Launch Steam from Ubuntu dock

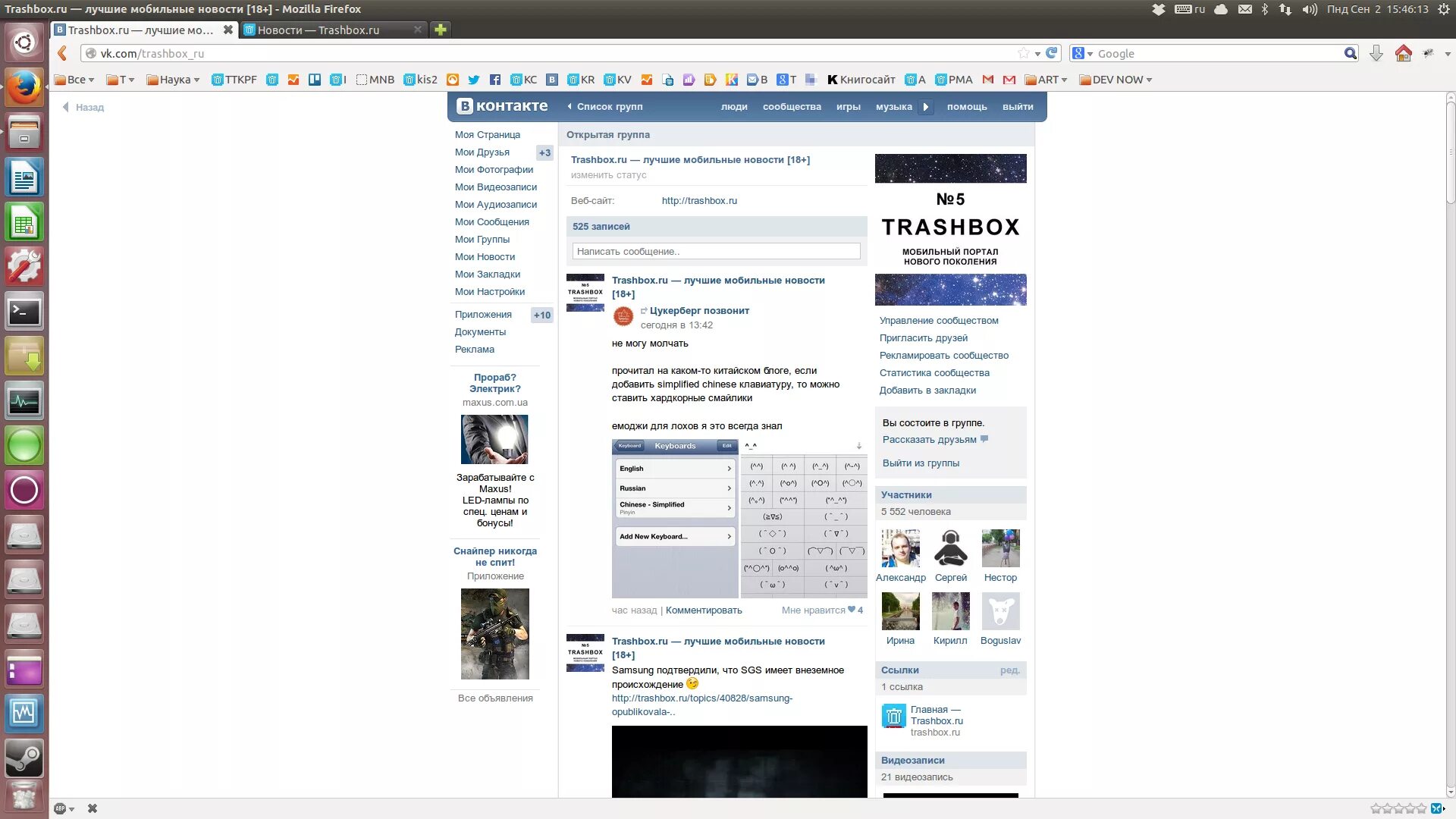[24, 757]
